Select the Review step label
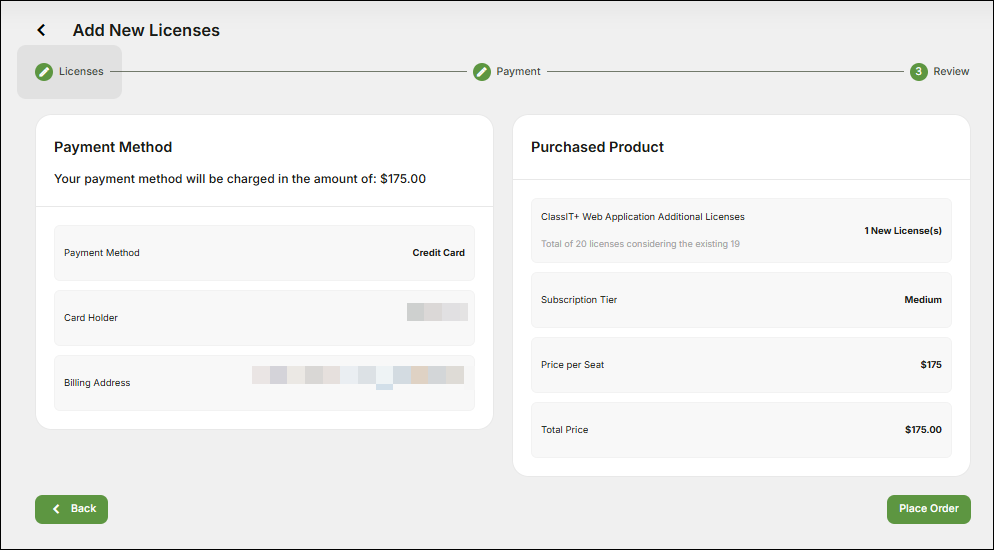994x550 pixels. (951, 72)
